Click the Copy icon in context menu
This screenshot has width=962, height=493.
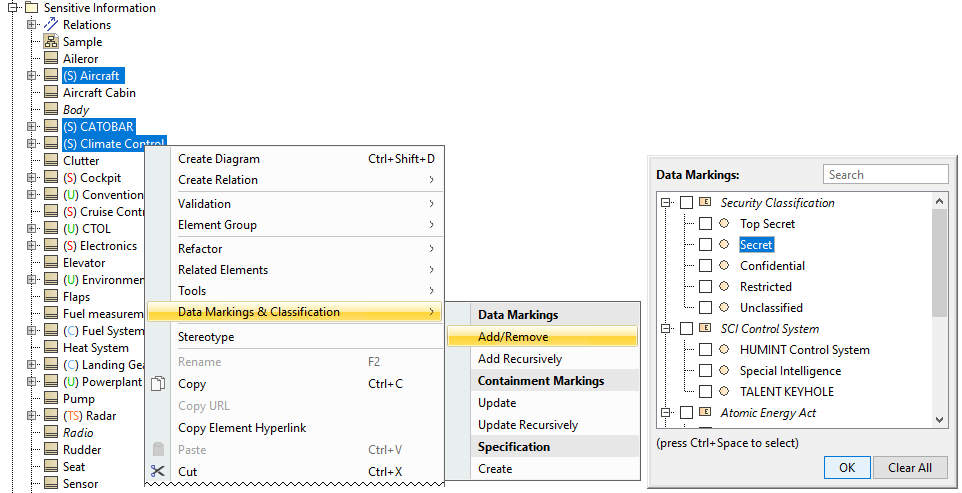click(157, 384)
